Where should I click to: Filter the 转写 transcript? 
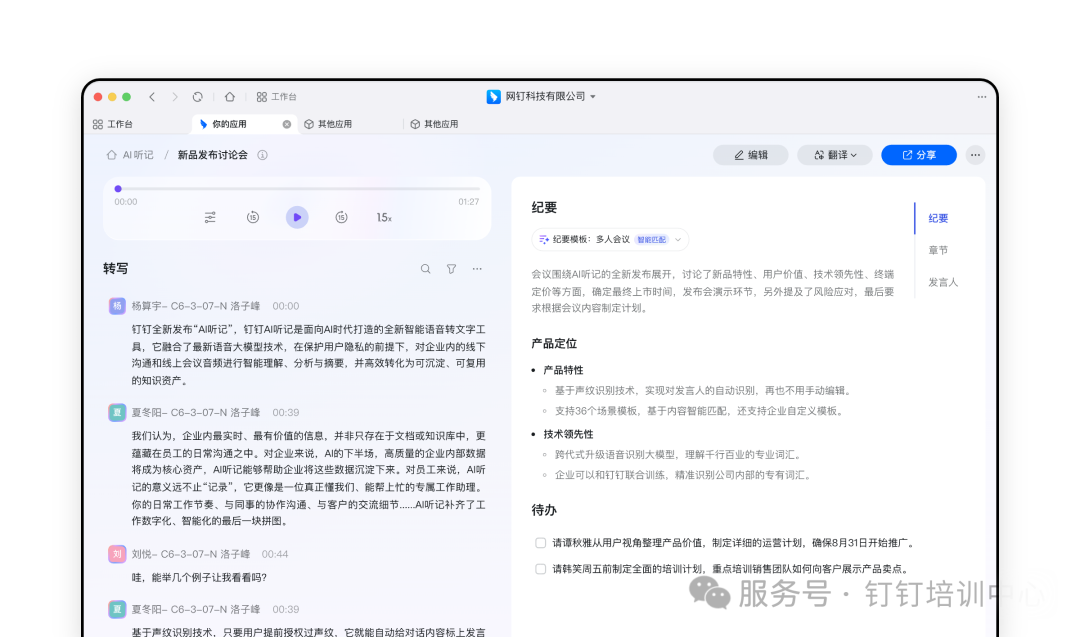coord(451,269)
